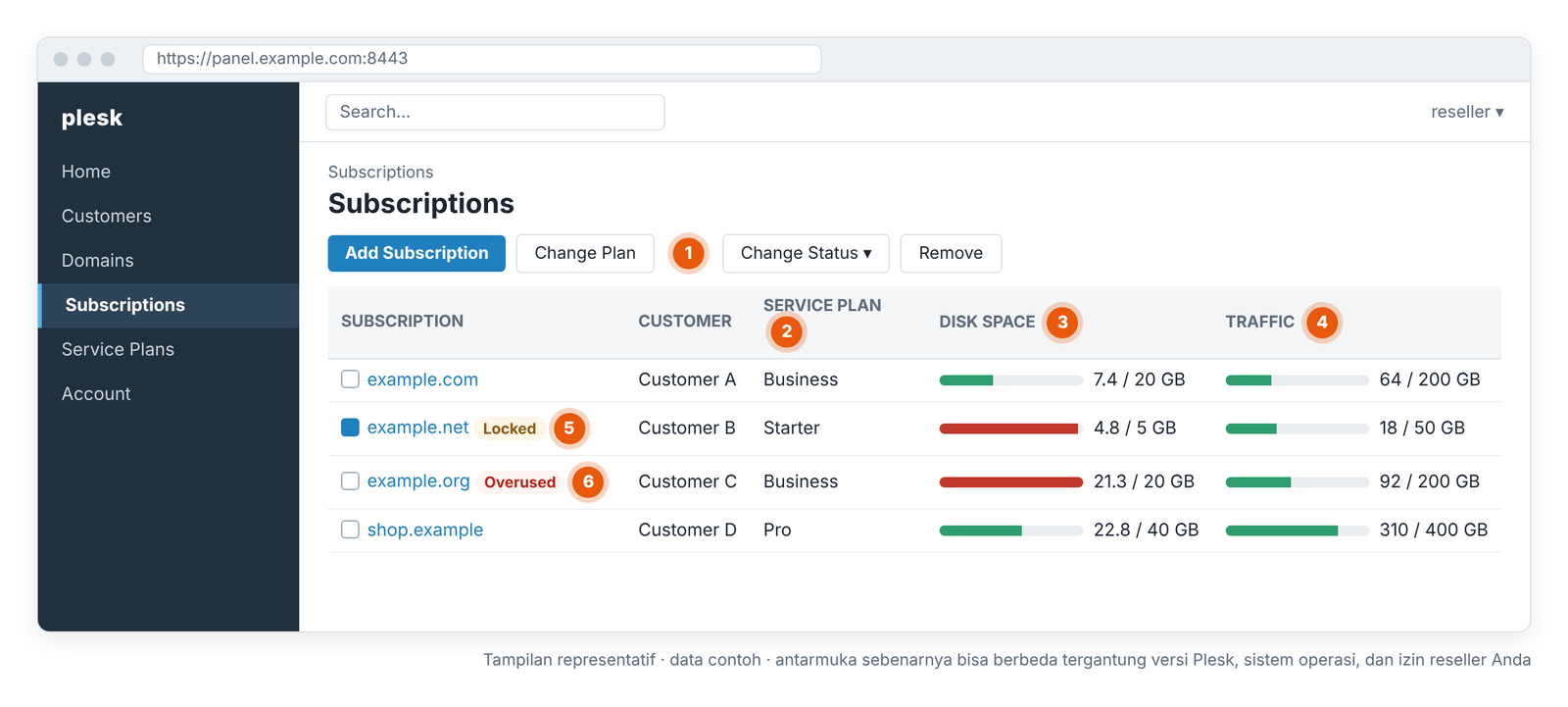This screenshot has height=707, width=1568.
Task: Click the Pro plan cell
Action: 777,530
